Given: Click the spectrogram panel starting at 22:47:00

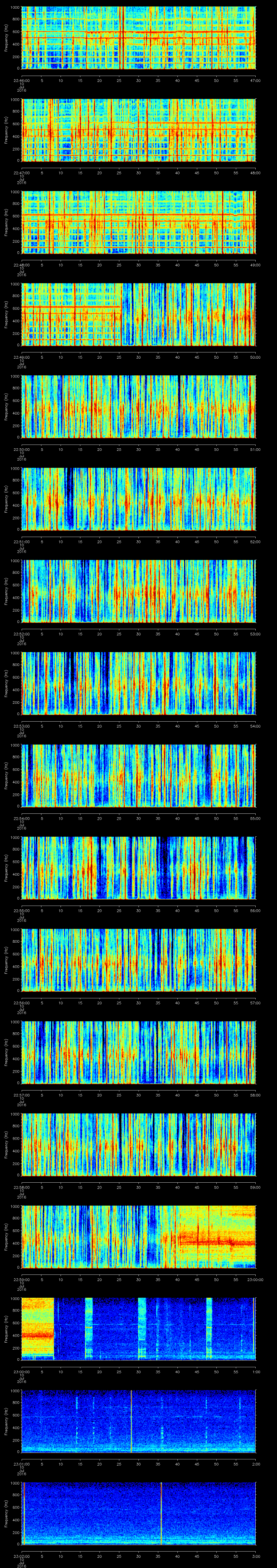Looking at the screenshot, I should 139,130.
